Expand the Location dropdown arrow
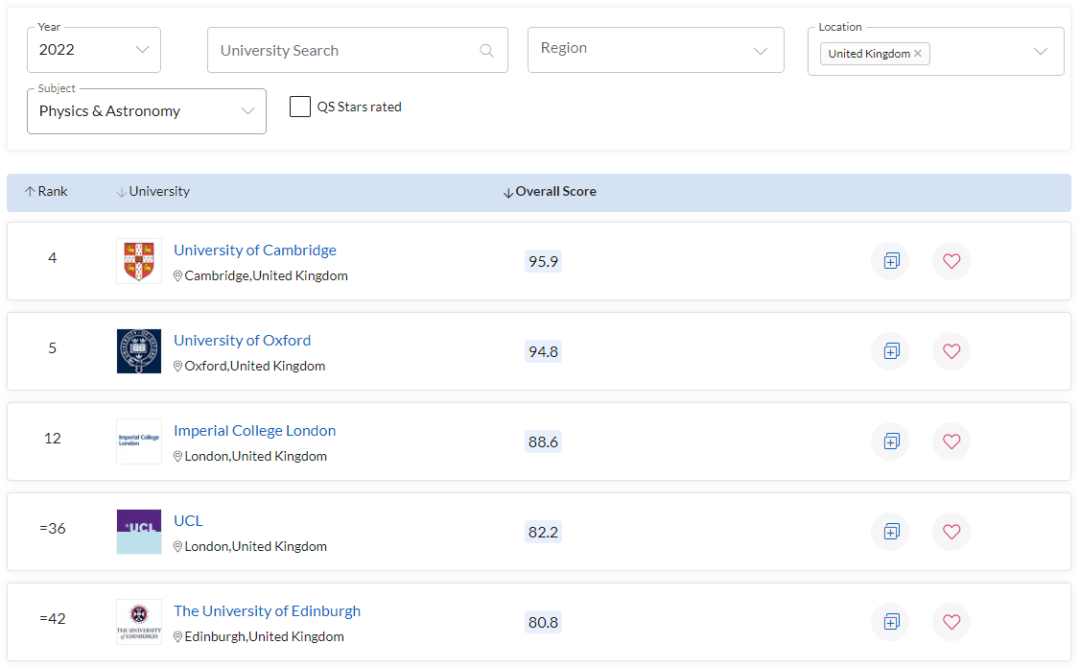The image size is (1080, 668). 1040,51
